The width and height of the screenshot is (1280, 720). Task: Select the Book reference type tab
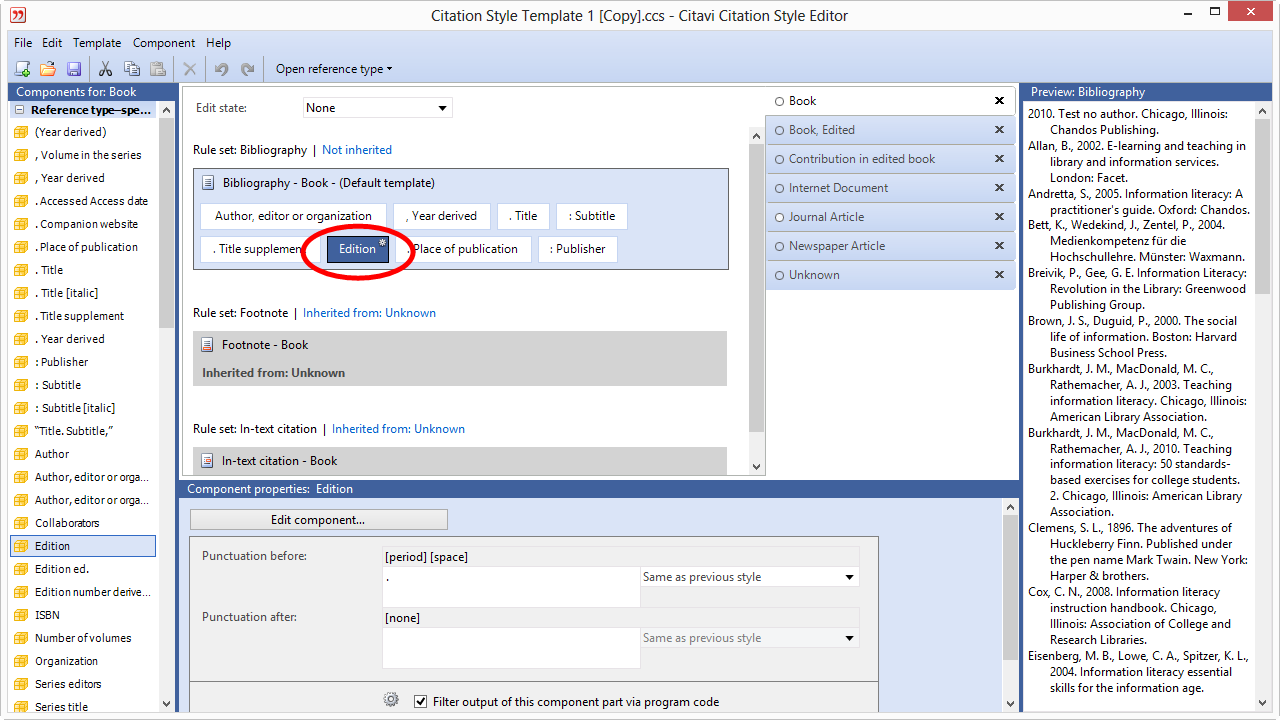point(890,101)
